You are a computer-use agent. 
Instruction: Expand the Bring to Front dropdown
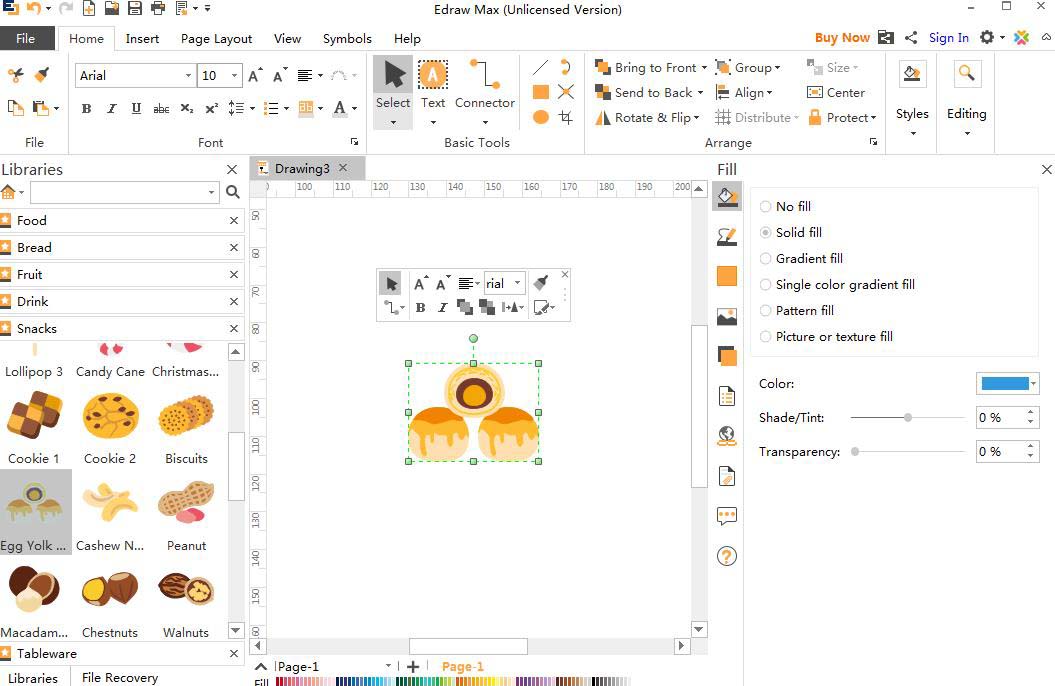click(704, 67)
